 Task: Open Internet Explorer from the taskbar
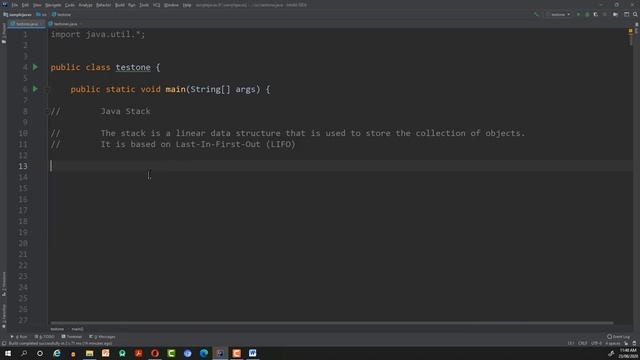pos(57,353)
